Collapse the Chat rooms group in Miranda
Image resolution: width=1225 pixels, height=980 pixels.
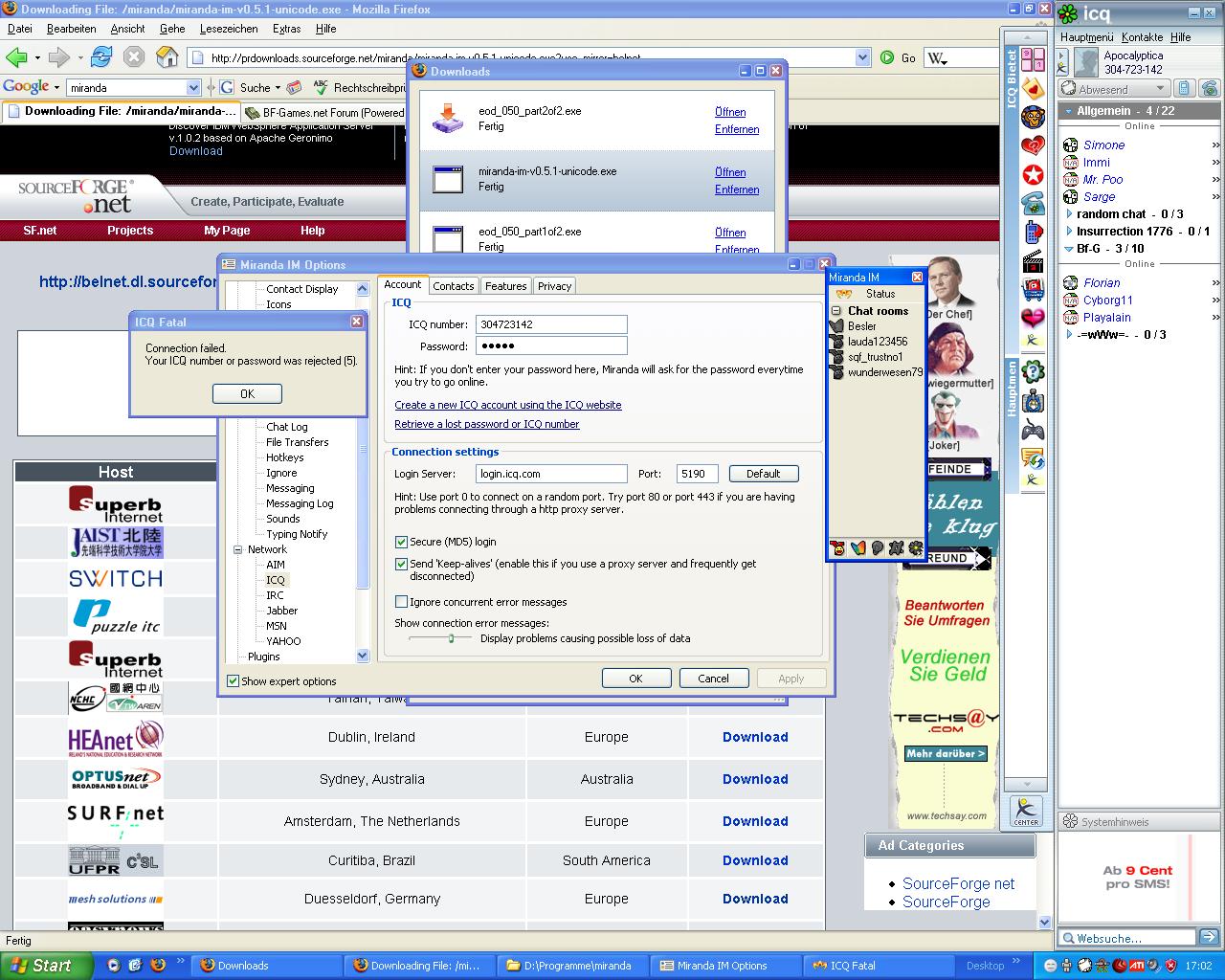tap(836, 311)
